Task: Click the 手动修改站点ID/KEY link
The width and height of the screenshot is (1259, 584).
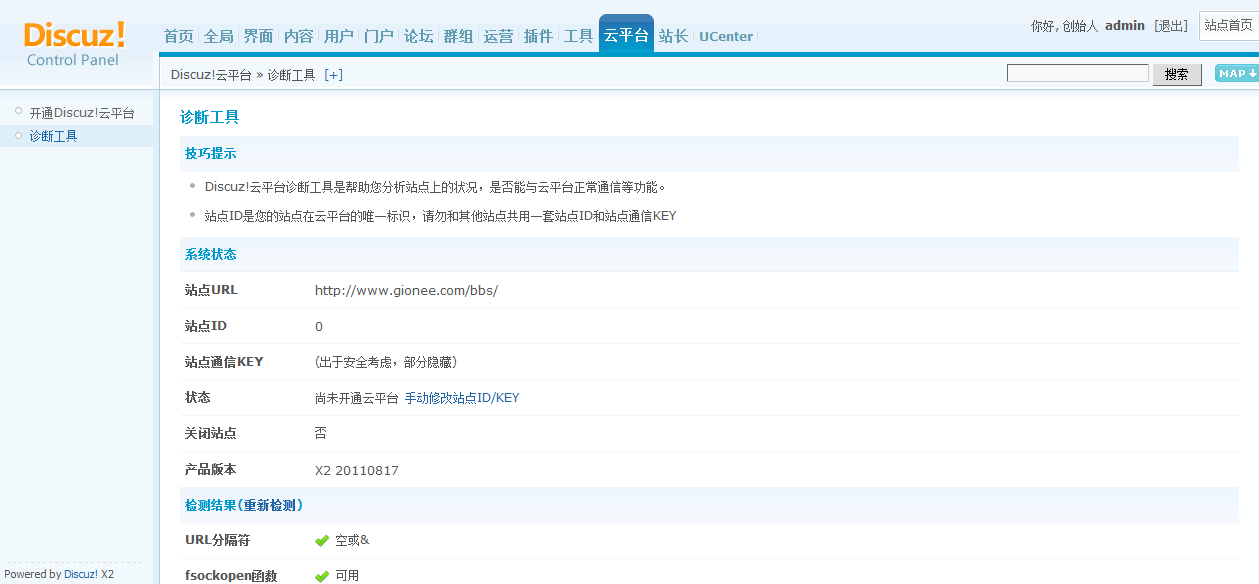Action: click(x=462, y=398)
